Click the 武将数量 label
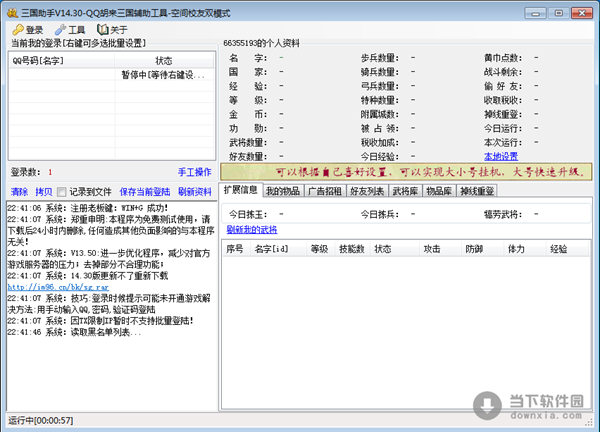This screenshot has height=432, width=600. (248, 142)
